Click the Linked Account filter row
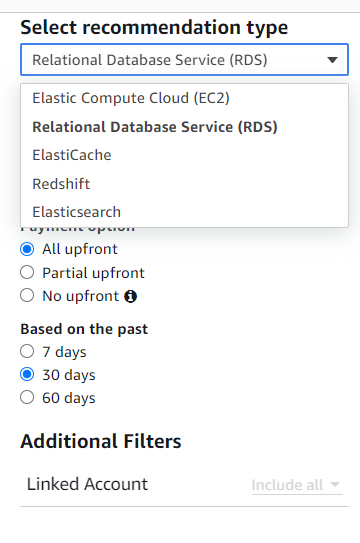The height and width of the screenshot is (543, 360). tap(184, 484)
